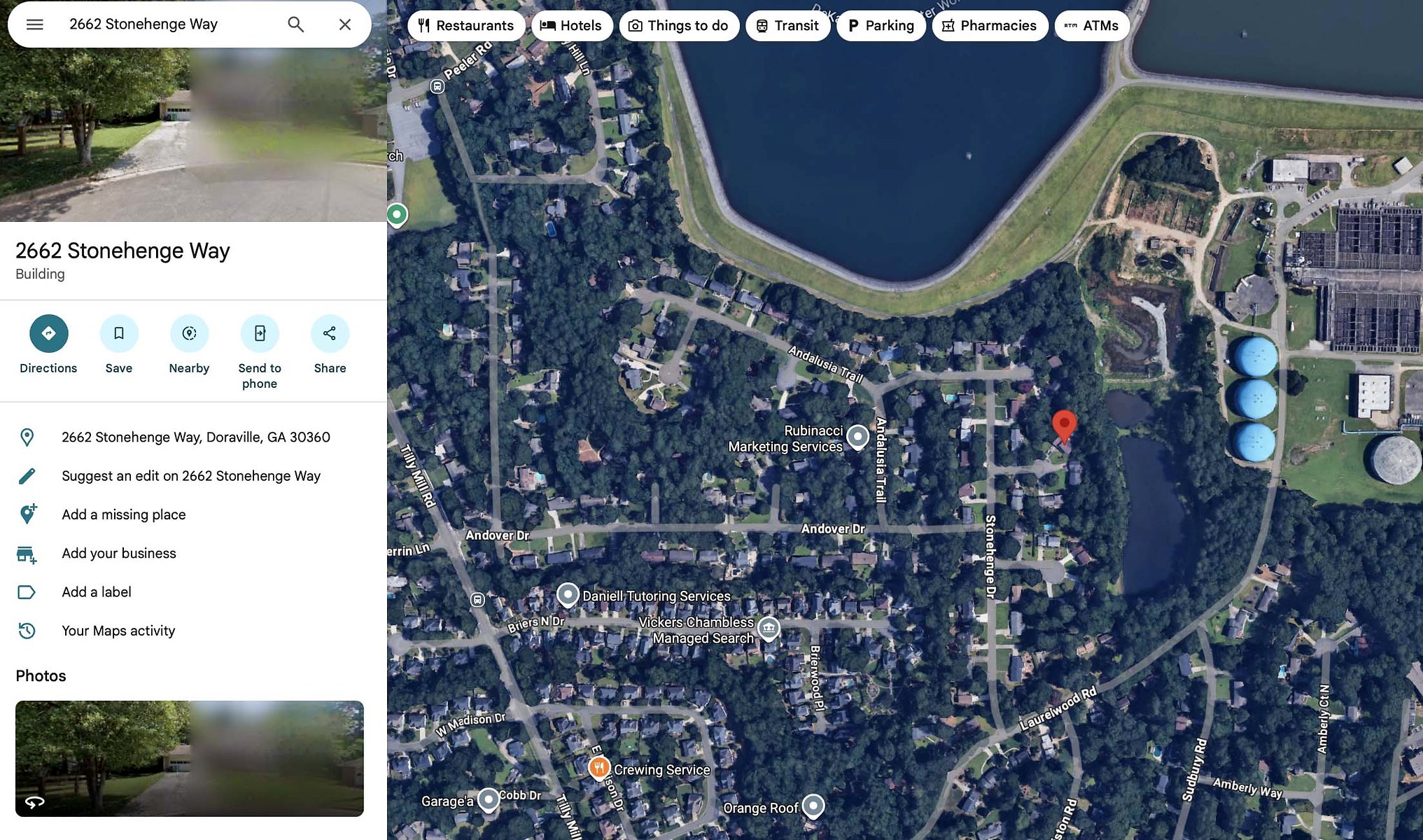Filter map by Pharmacies
Image resolution: width=1423 pixels, height=840 pixels.
pos(990,26)
